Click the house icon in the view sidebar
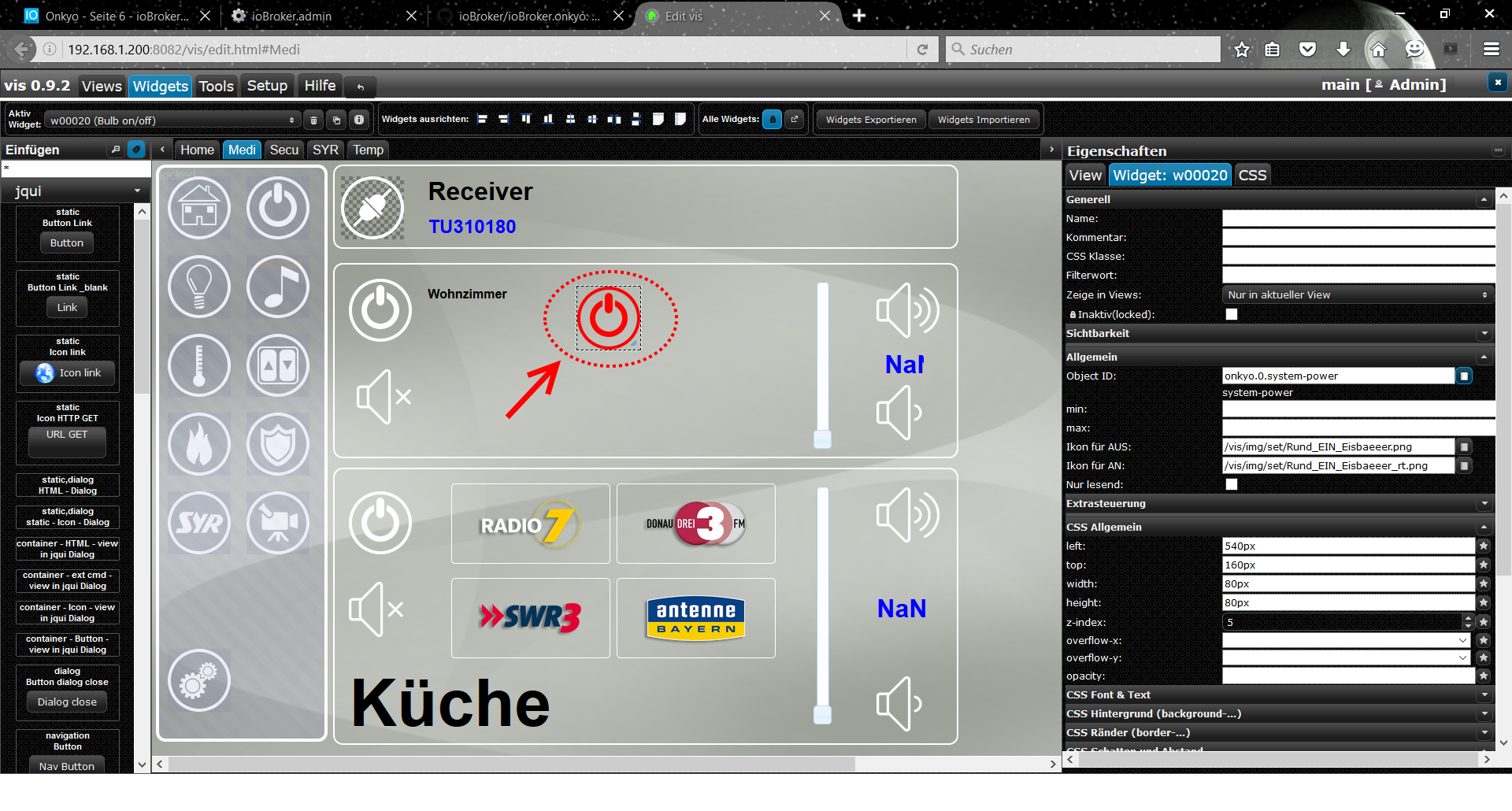The width and height of the screenshot is (1512, 811). point(199,208)
